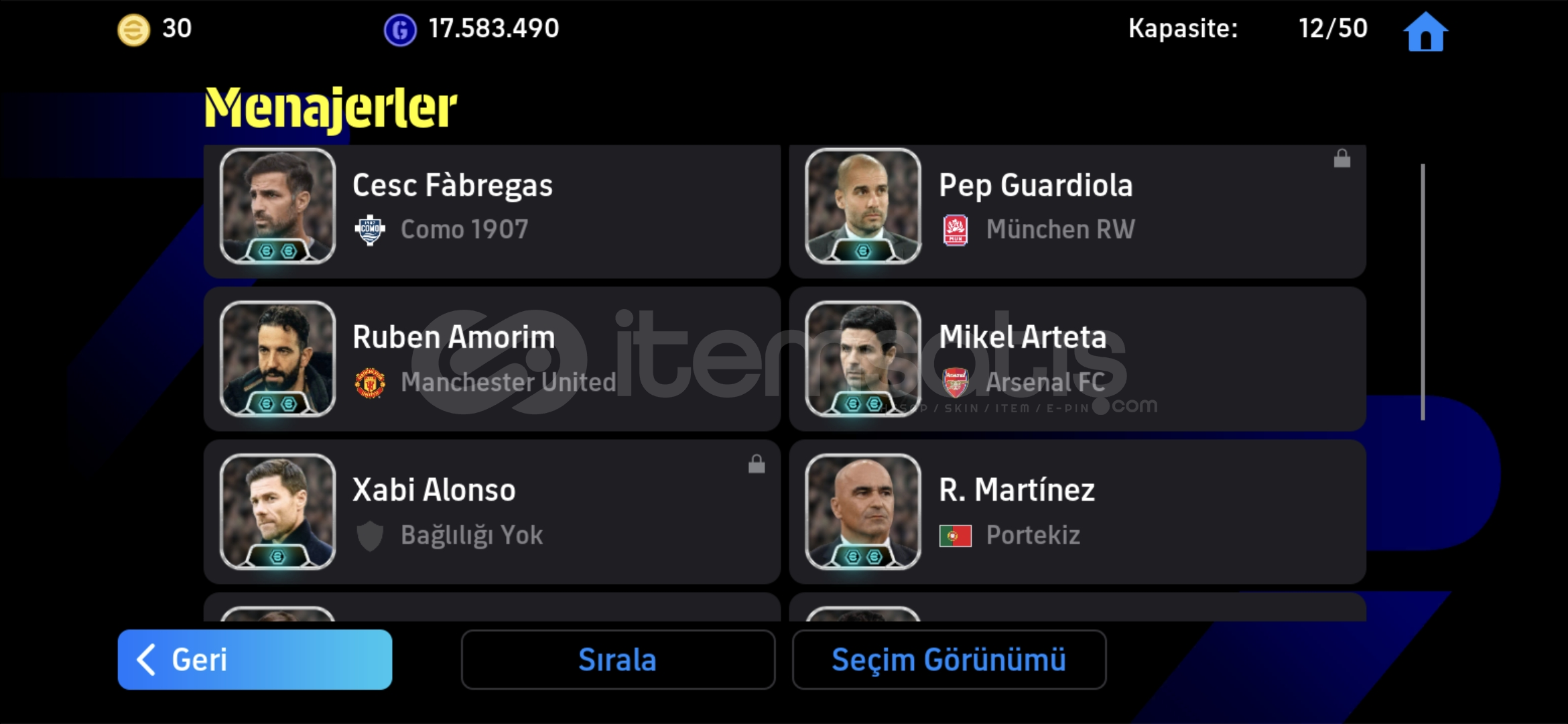Toggle the lock on Xabi Alonso card
Image resolution: width=1568 pixels, height=724 pixels.
757,464
